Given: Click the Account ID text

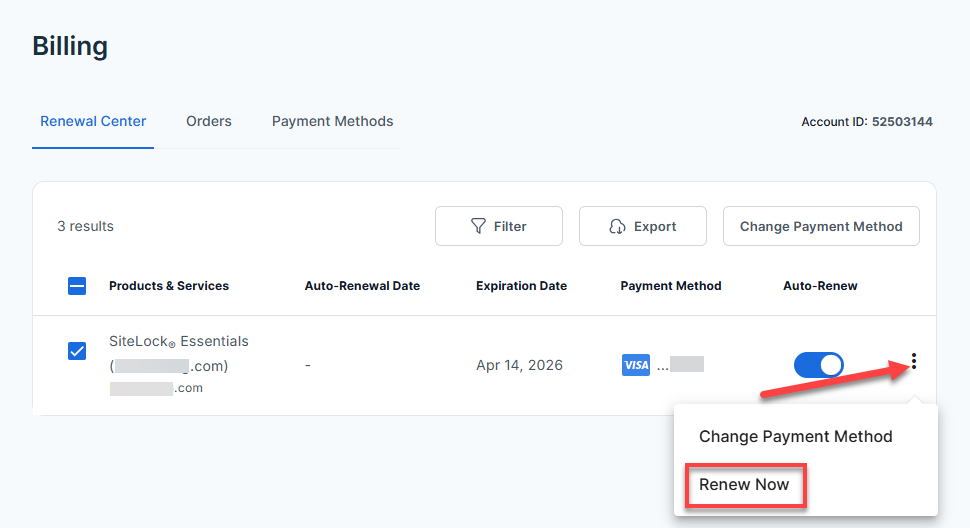Looking at the screenshot, I should click(x=866, y=122).
